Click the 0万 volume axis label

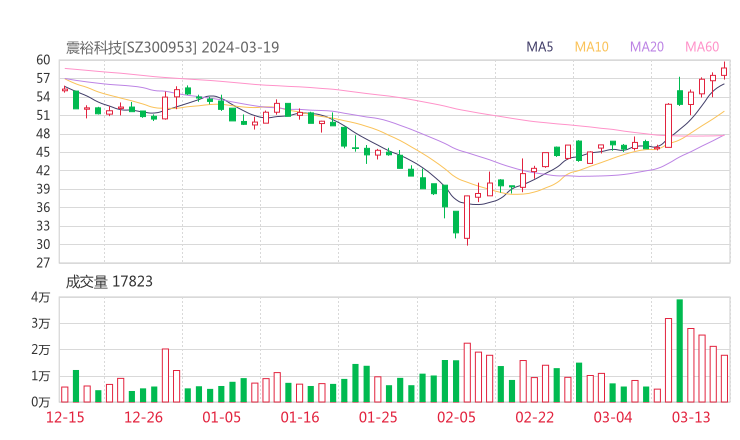41,402
